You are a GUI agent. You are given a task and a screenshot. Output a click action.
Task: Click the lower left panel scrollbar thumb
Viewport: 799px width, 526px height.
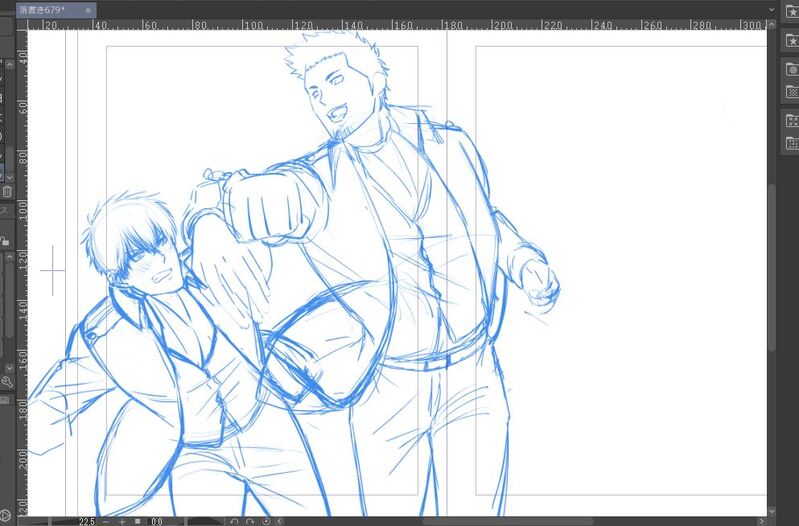[x=10, y=301]
